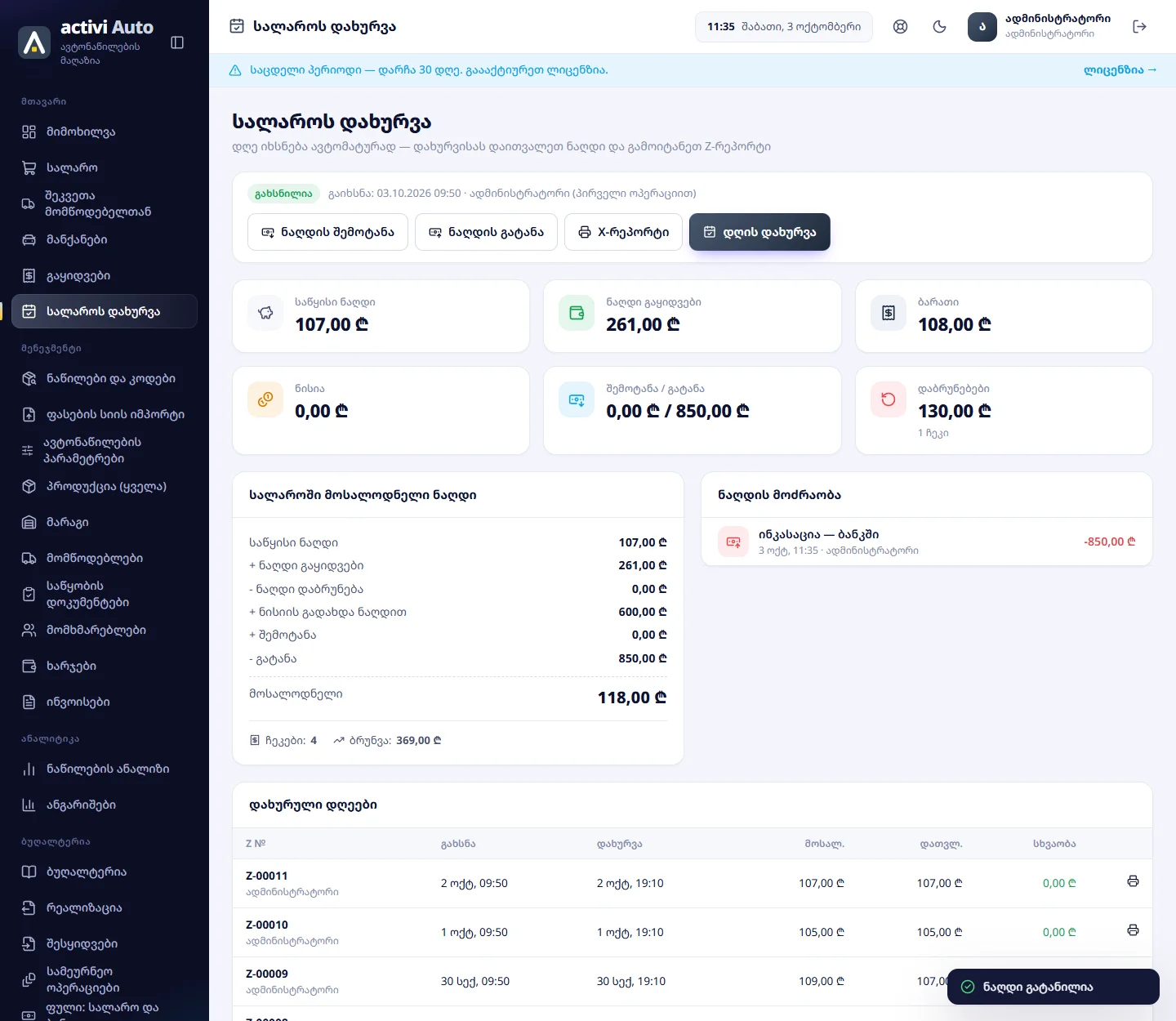Click the ნაღდი გატანილია notification
The image size is (1176, 1021).
tap(1053, 987)
